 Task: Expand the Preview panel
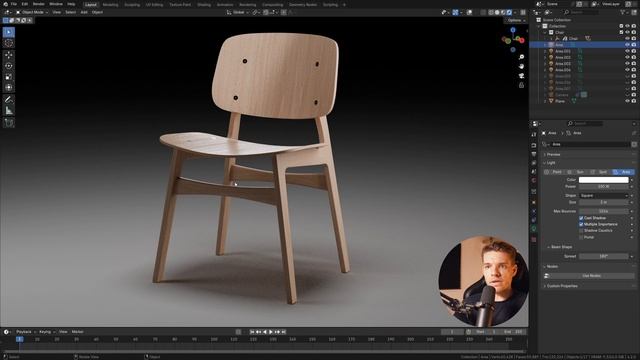pyautogui.click(x=553, y=154)
